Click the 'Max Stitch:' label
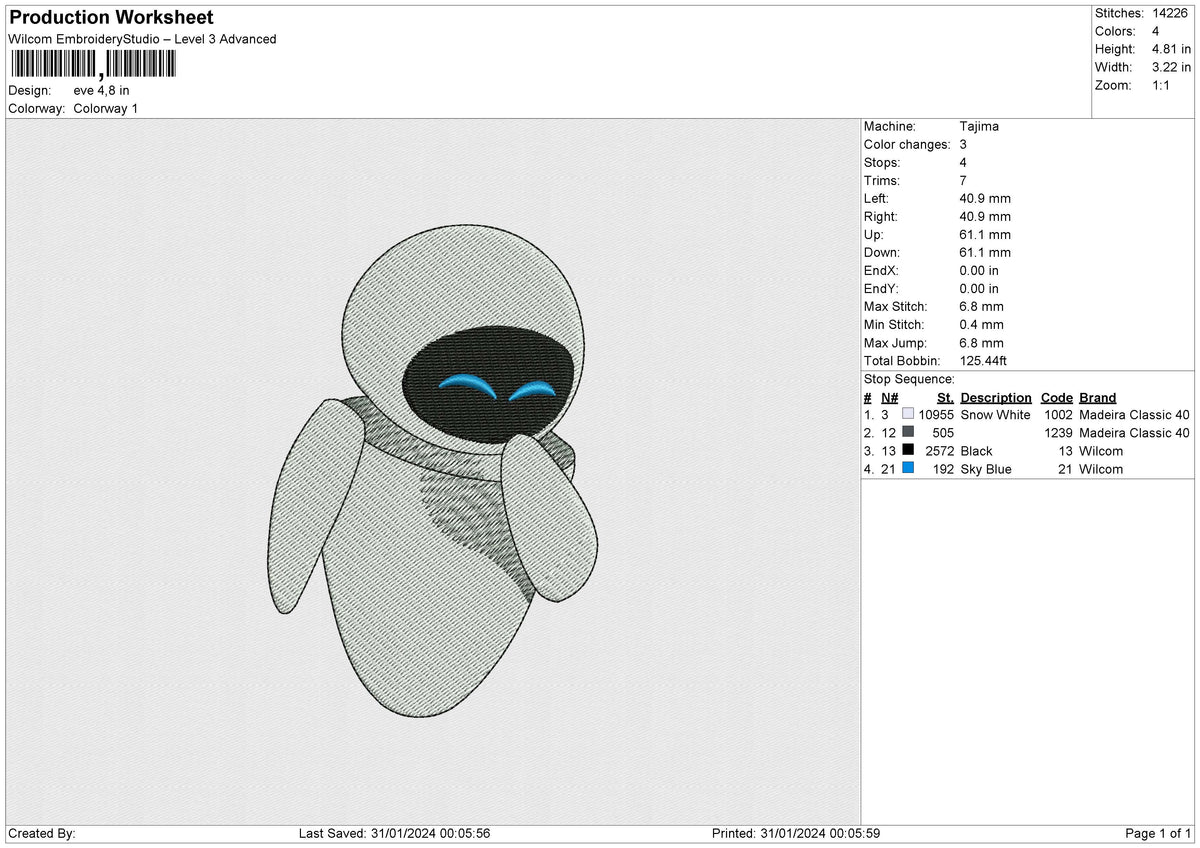Screen dimensions: 1200x848 click(x=896, y=306)
